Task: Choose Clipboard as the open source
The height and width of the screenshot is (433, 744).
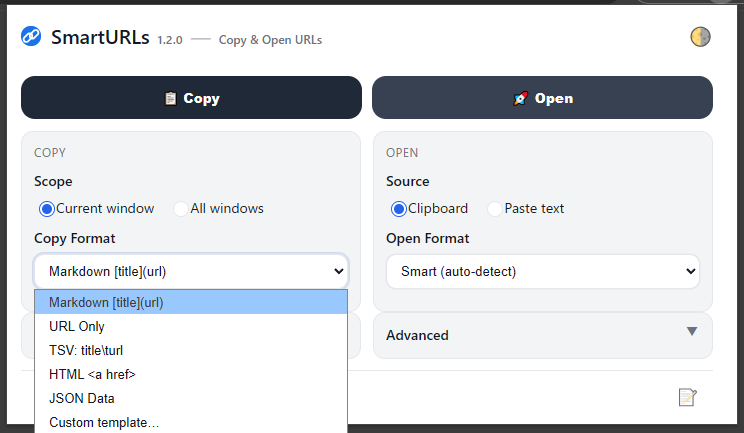Action: 399,209
